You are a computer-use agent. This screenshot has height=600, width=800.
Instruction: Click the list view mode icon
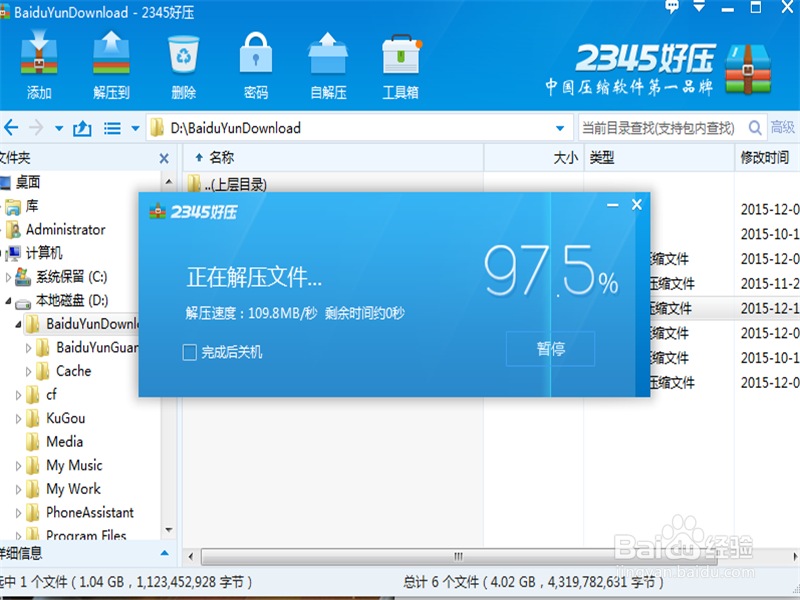click(112, 128)
